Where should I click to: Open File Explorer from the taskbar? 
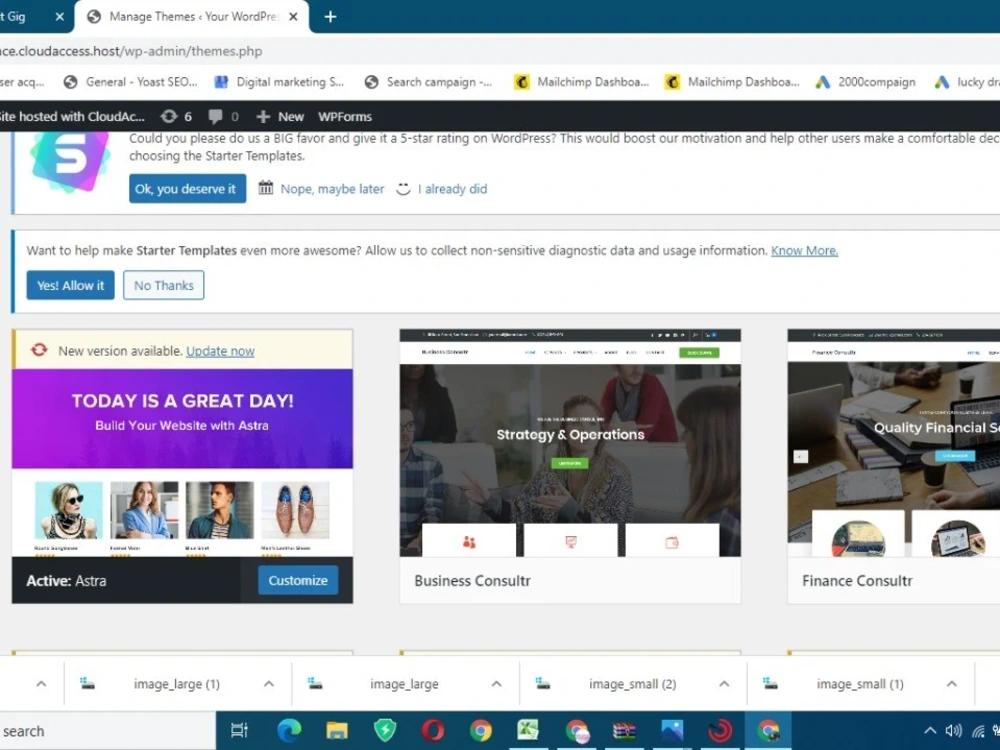tap(337, 730)
